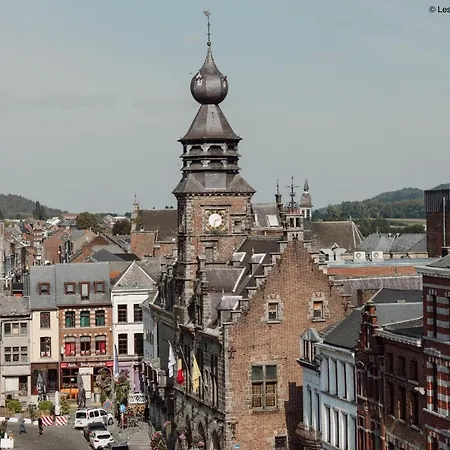The width and height of the screenshot is (450, 450).
Task: Click the clock face on the belfry tower
Action: (215, 220)
